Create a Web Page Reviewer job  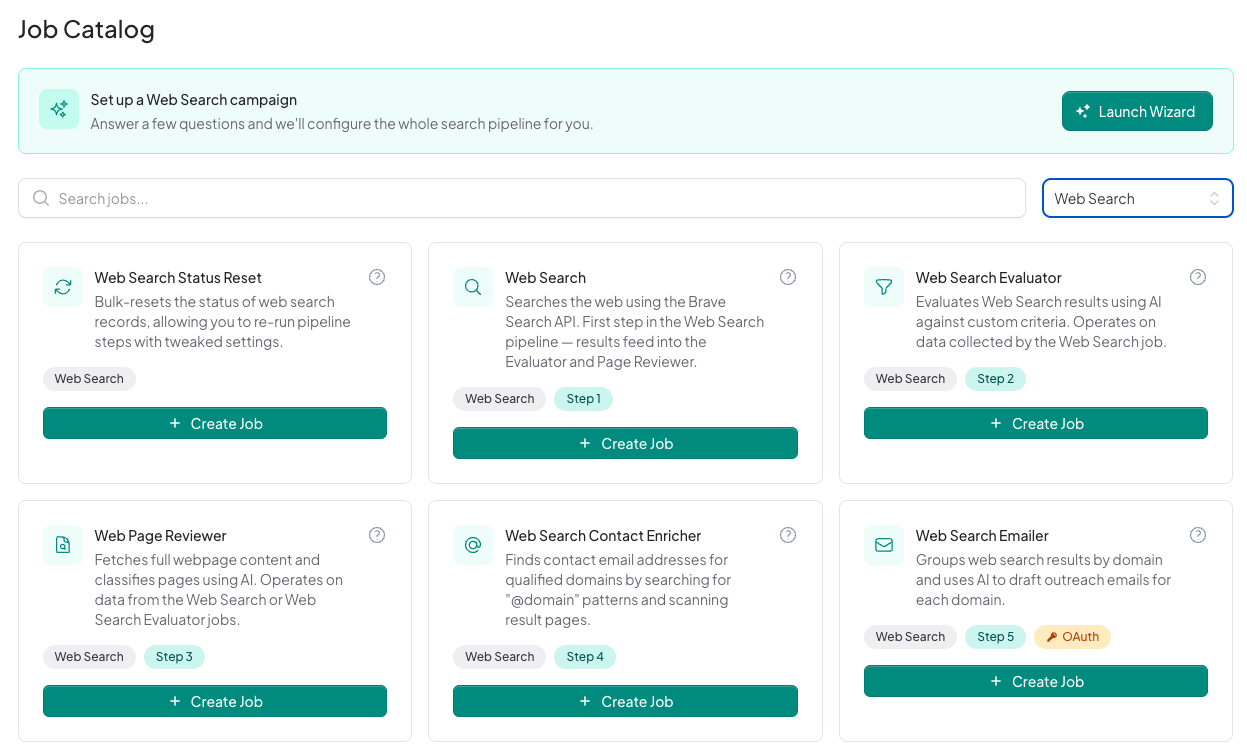click(215, 701)
